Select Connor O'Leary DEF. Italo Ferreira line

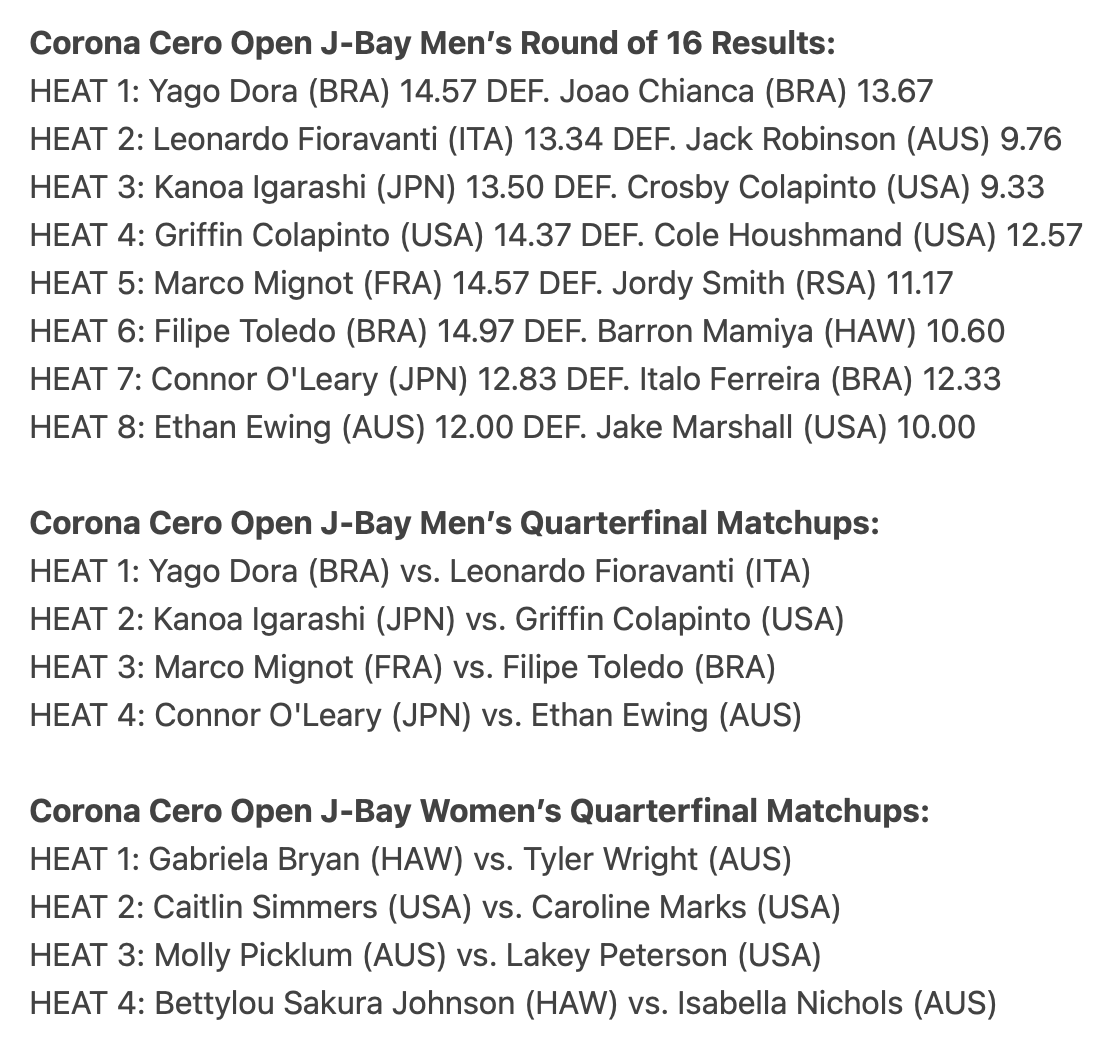click(515, 379)
